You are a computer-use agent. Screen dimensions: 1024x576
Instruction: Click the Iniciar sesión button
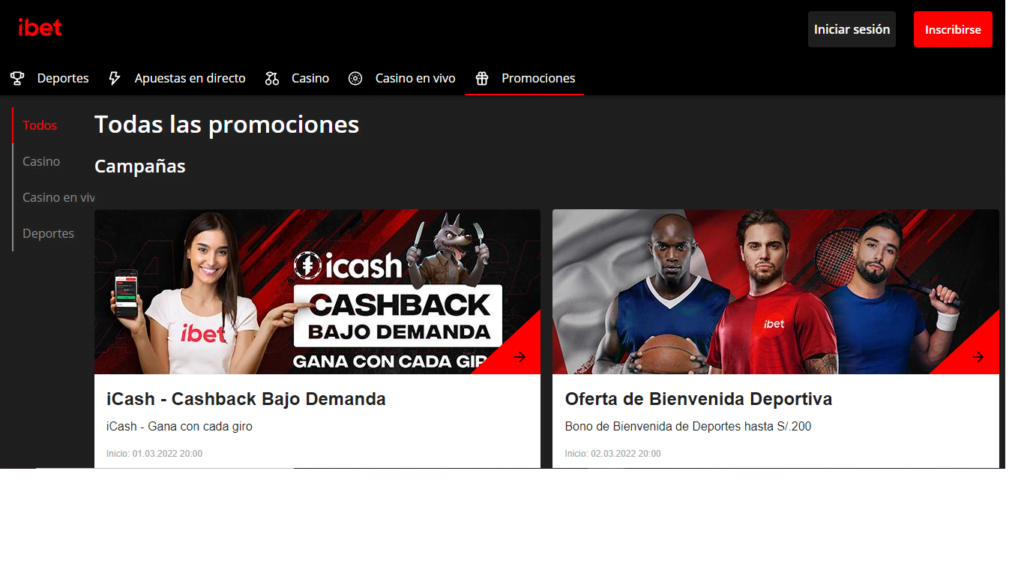pos(852,29)
